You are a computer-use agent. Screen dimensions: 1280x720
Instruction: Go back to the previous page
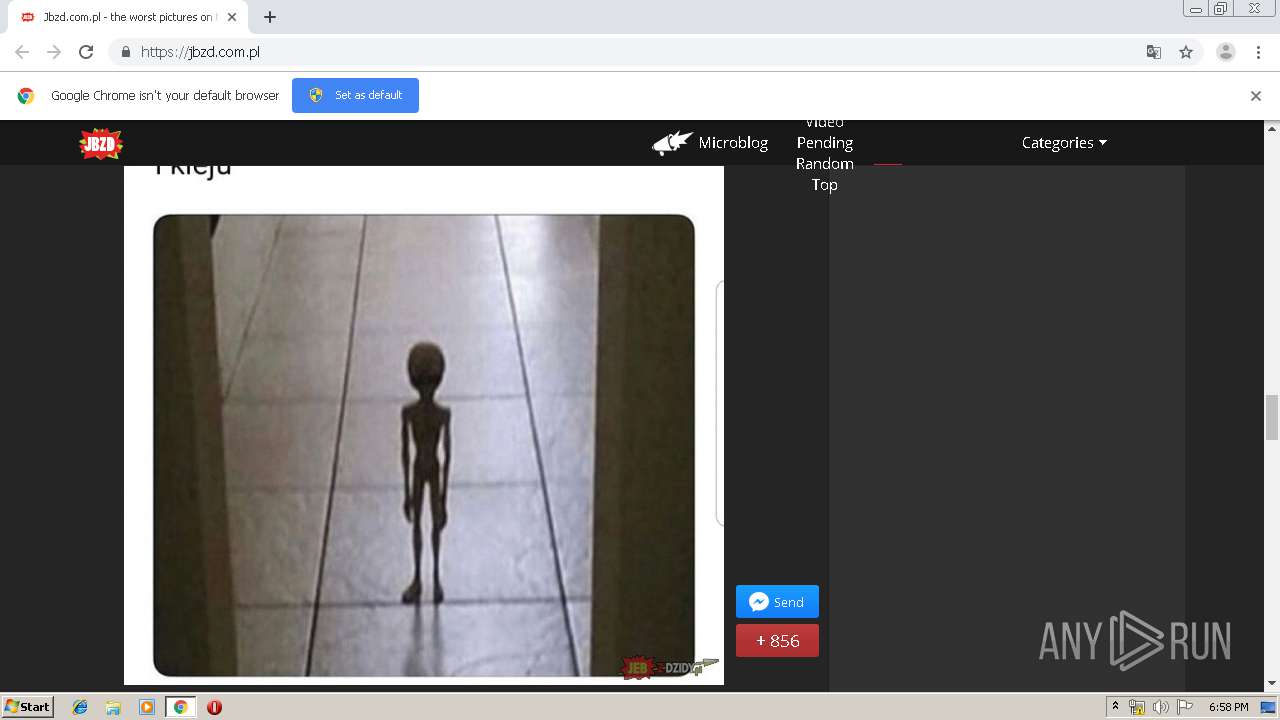(x=22, y=52)
